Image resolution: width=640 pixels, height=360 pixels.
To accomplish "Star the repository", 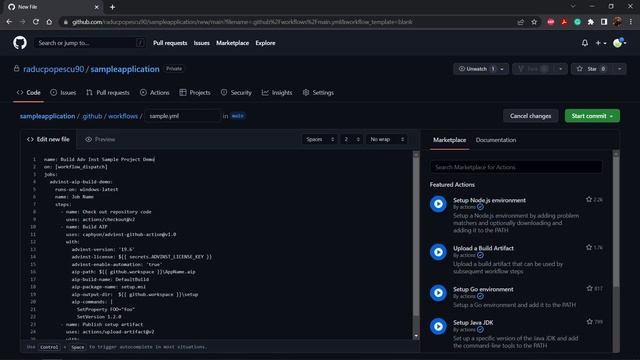I will point(591,69).
